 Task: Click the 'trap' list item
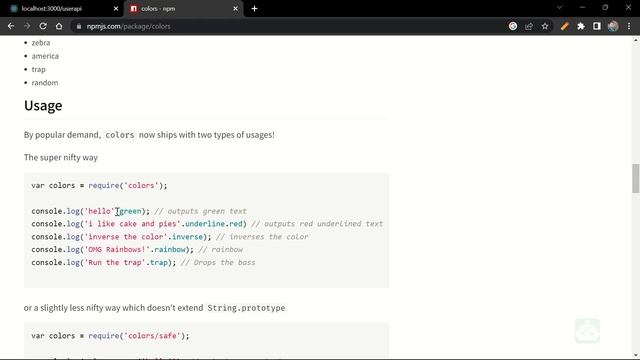(x=39, y=69)
